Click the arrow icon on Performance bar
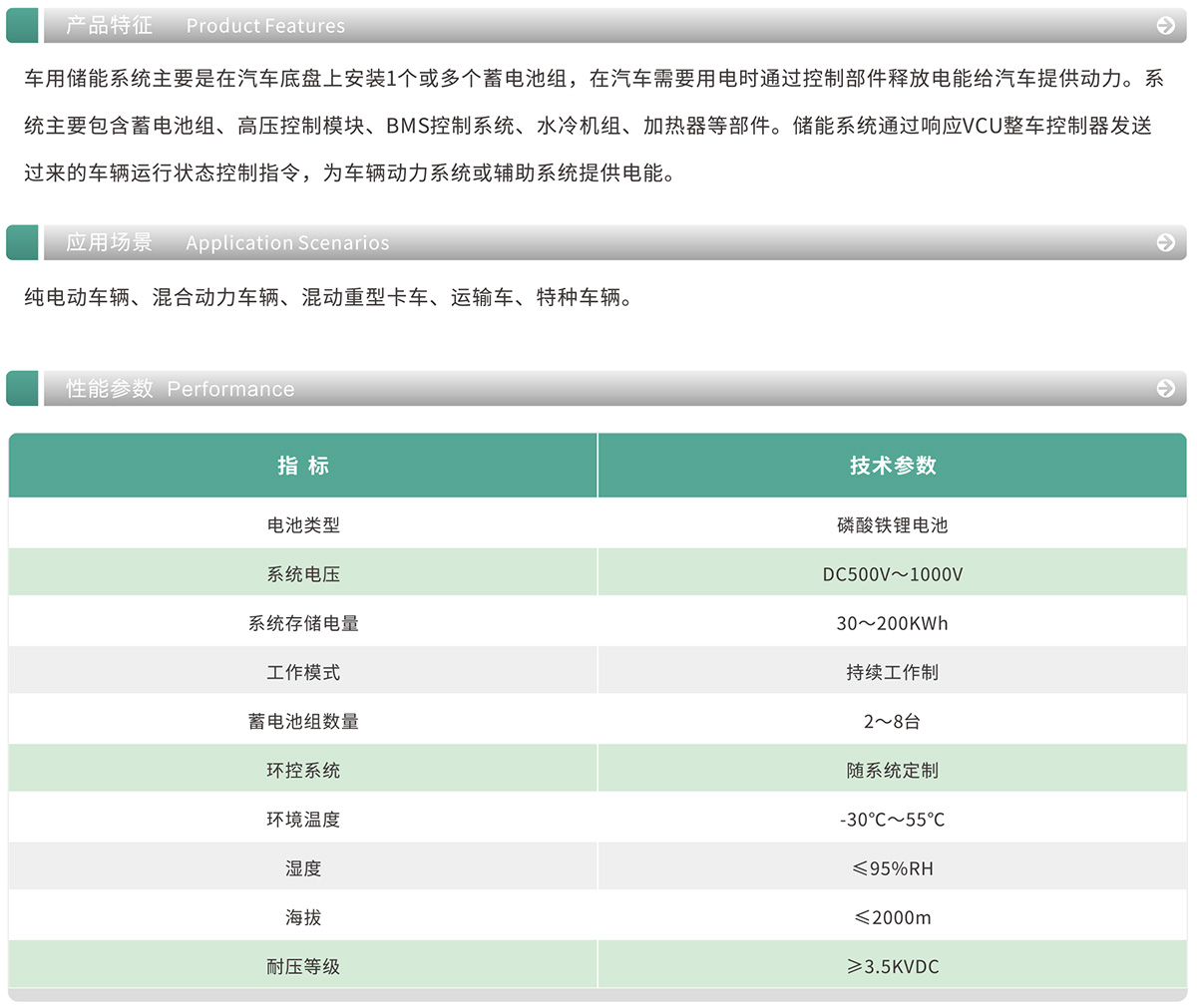1197x1008 pixels. (1165, 389)
